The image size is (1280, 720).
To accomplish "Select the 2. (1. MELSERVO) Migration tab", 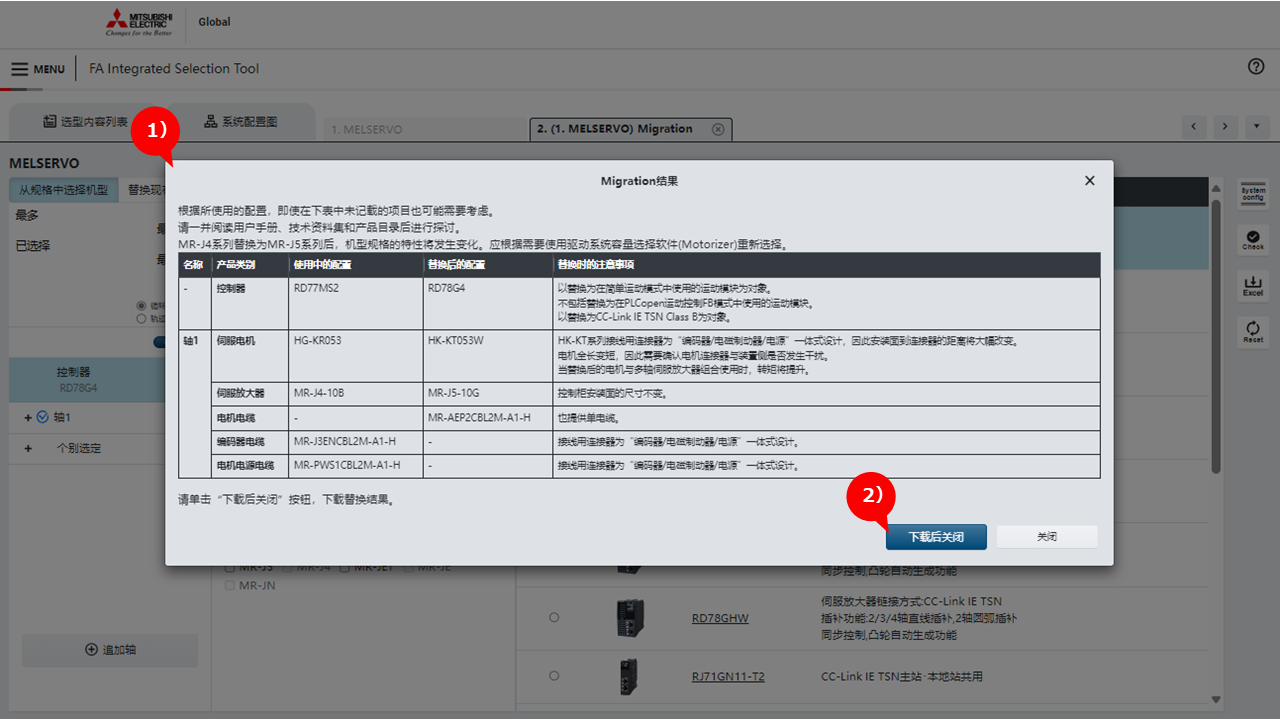I will coord(630,129).
